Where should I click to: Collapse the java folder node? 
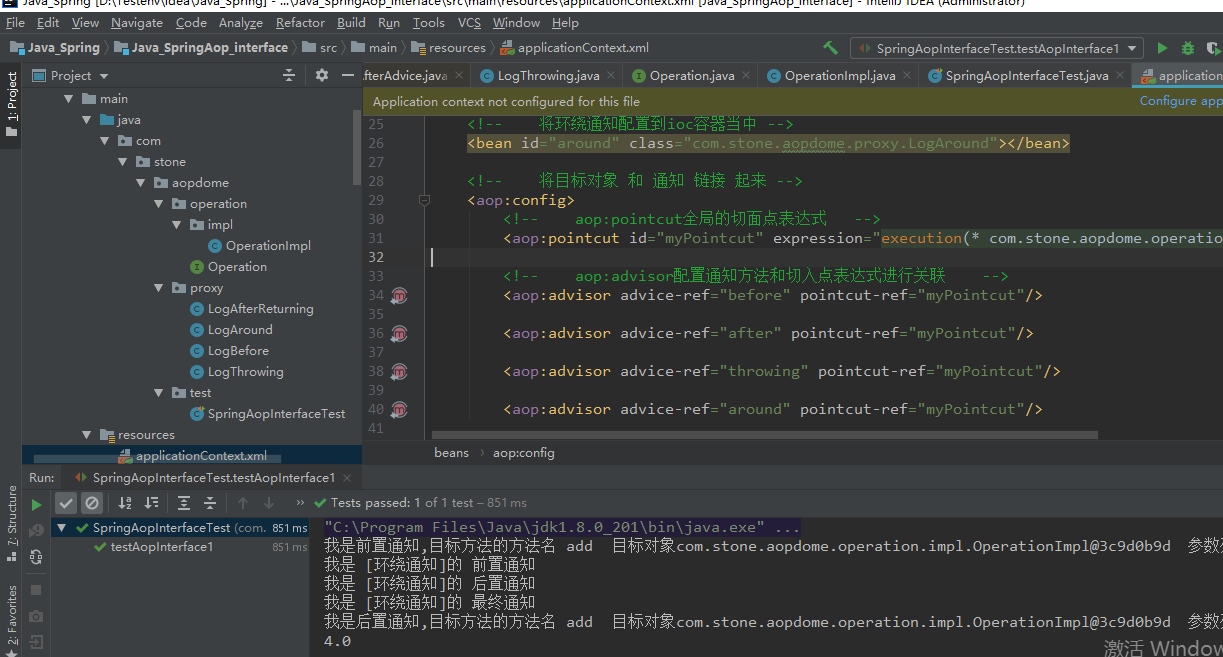click(x=86, y=120)
